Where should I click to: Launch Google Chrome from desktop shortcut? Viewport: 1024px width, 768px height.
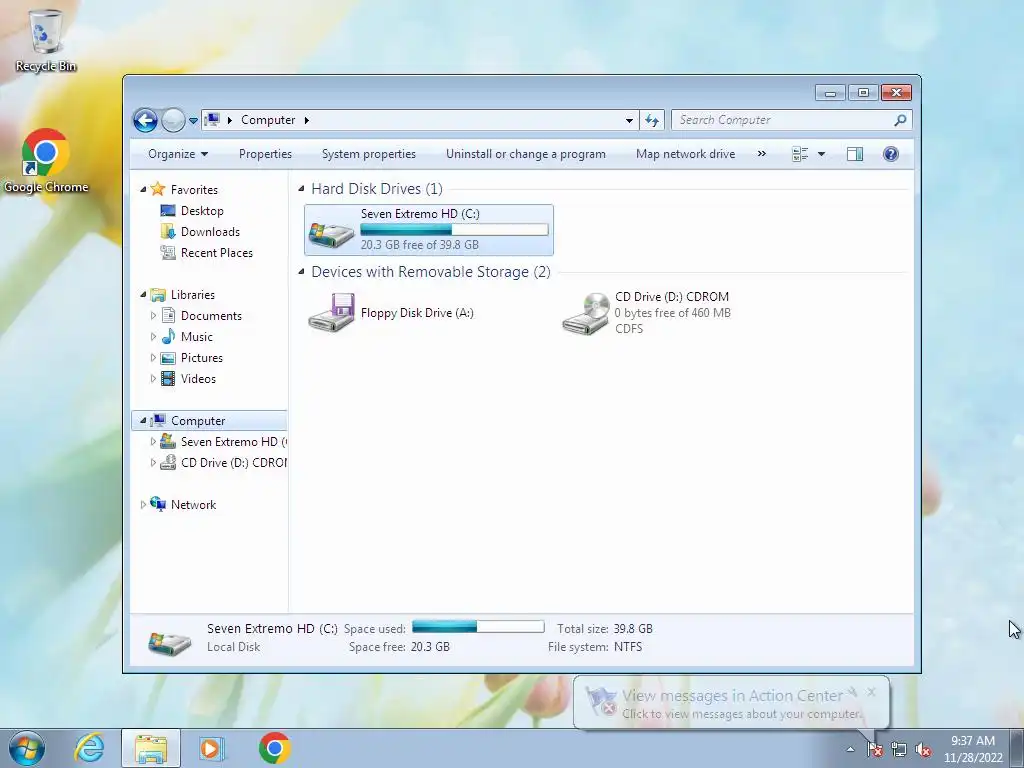(x=46, y=161)
